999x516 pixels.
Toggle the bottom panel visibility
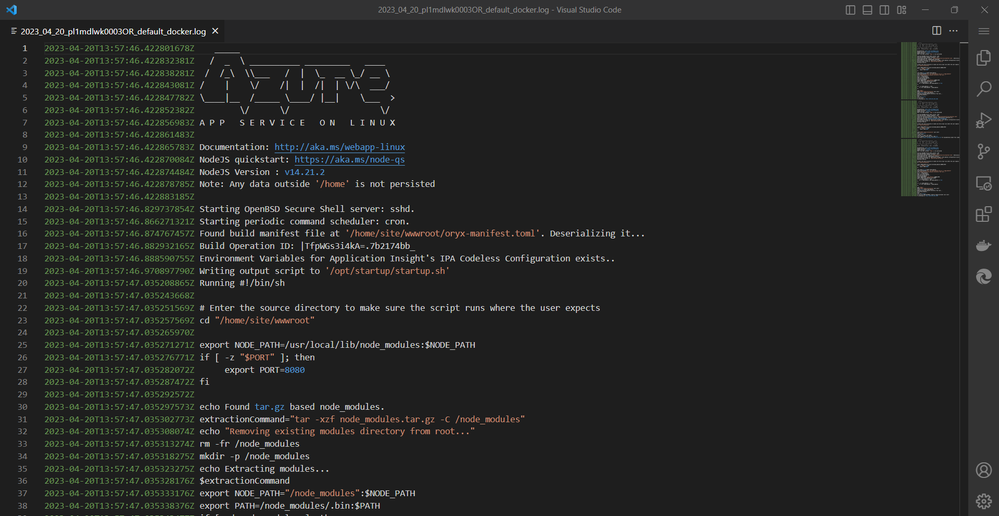[x=868, y=10]
